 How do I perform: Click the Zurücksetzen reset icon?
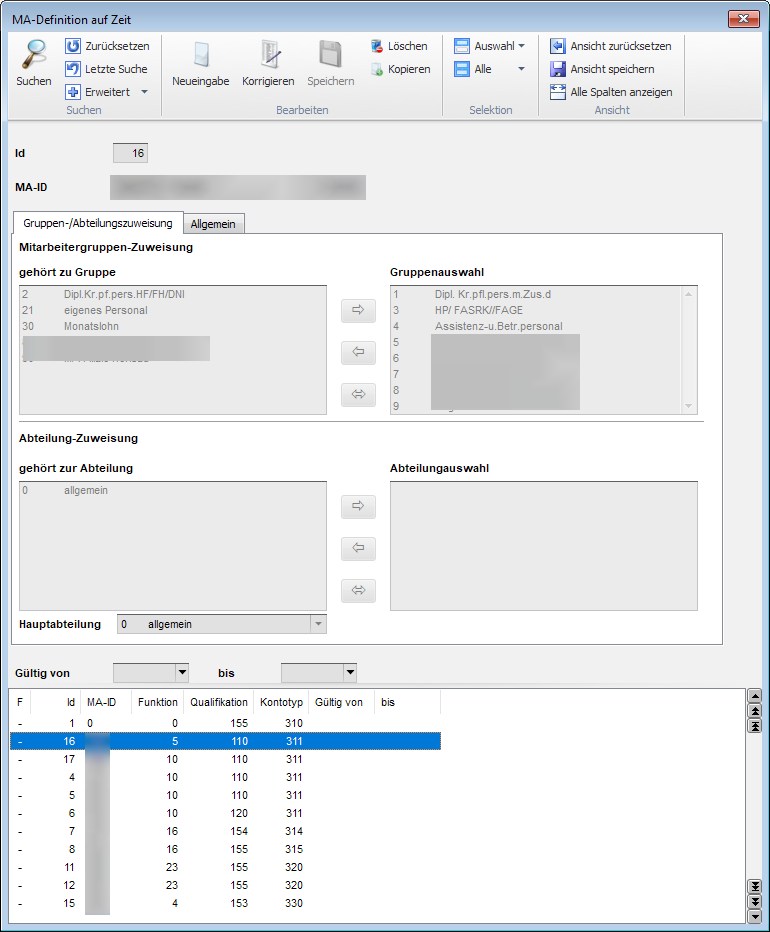pos(73,46)
